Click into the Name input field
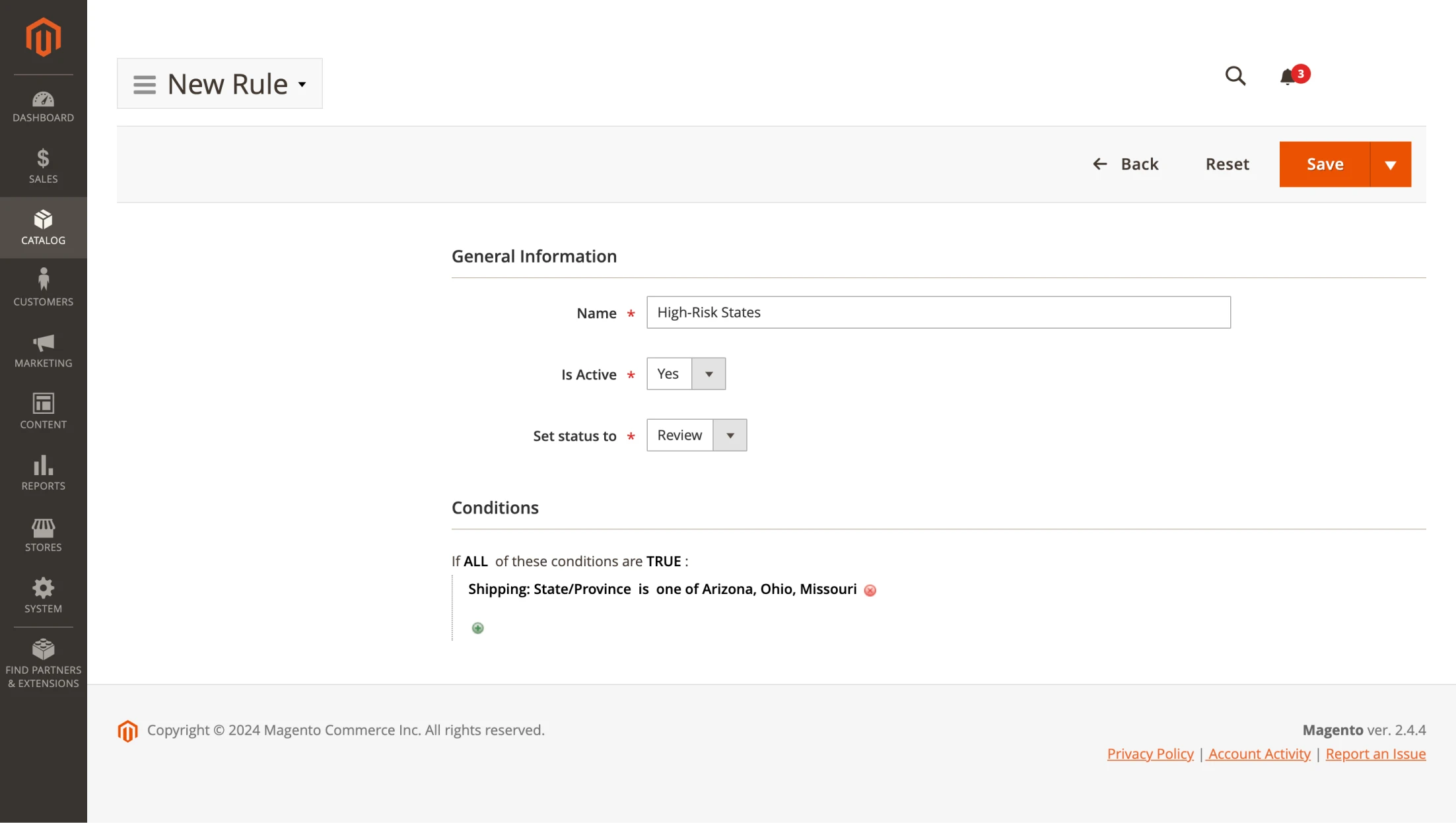Image resolution: width=1456 pixels, height=823 pixels. click(938, 312)
